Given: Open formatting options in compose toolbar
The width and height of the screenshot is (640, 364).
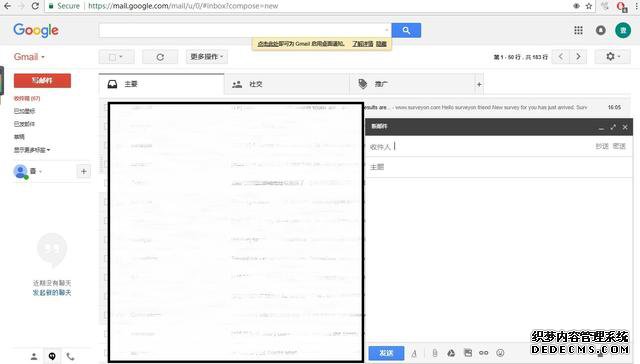Looking at the screenshot, I should pyautogui.click(x=414, y=353).
